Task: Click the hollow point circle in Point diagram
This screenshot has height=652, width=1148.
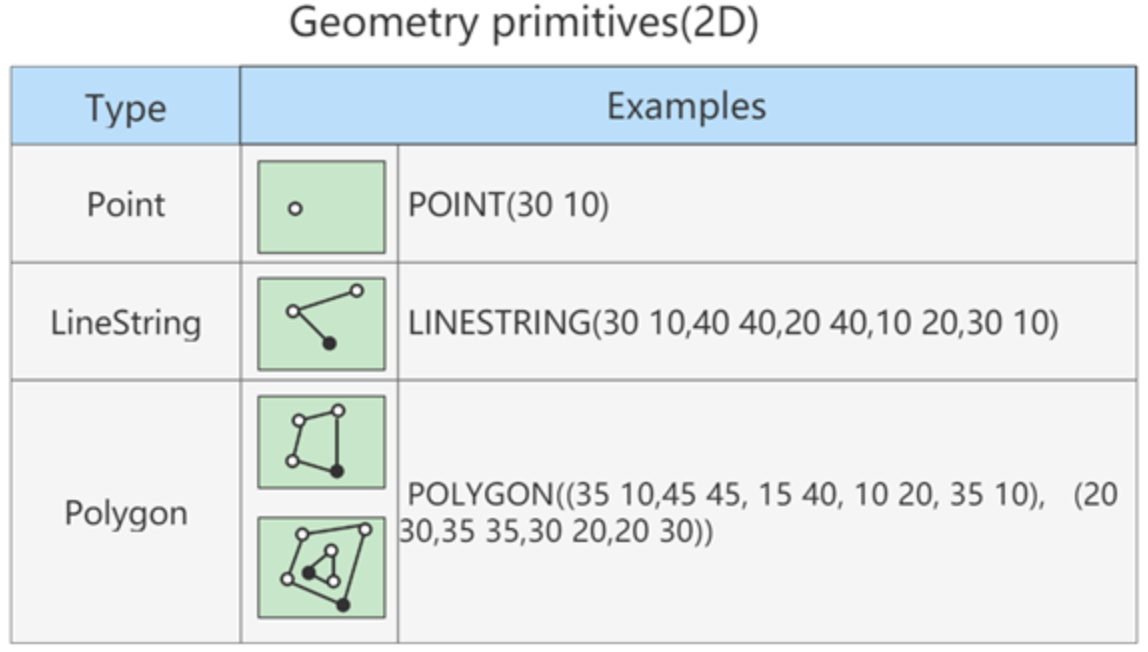Action: tap(295, 209)
